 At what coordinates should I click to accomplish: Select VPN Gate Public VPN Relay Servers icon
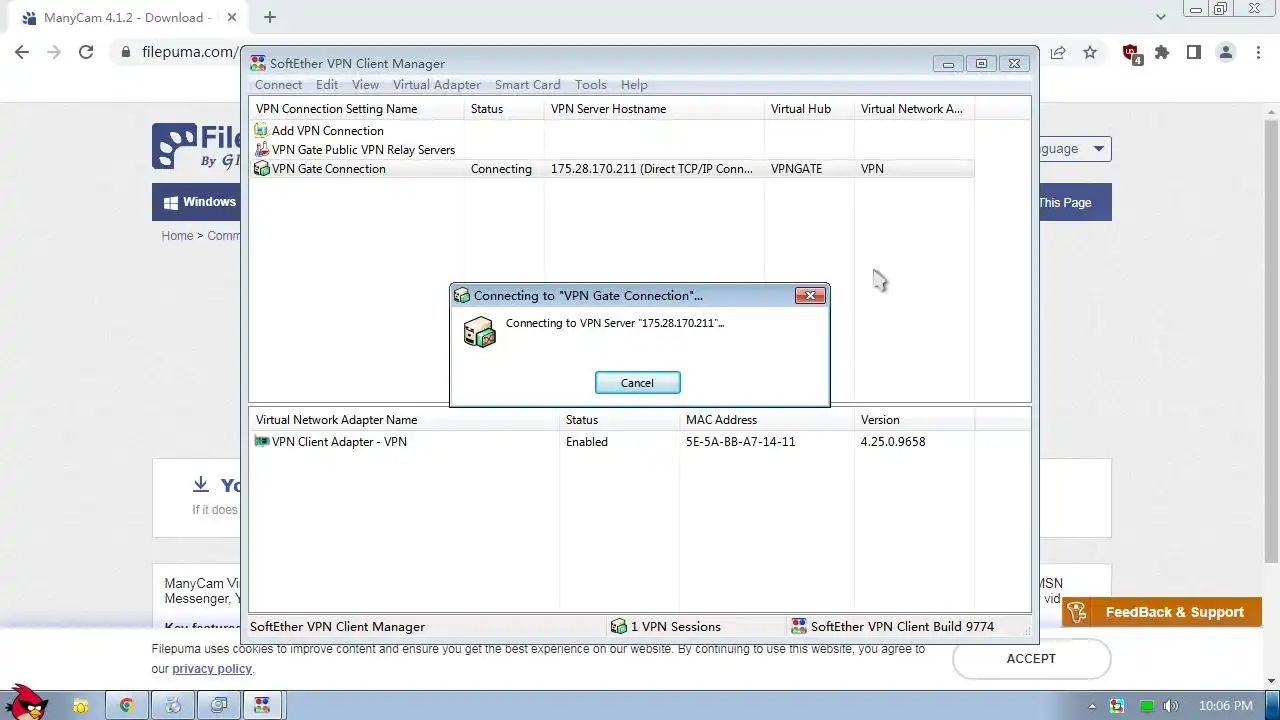point(261,149)
